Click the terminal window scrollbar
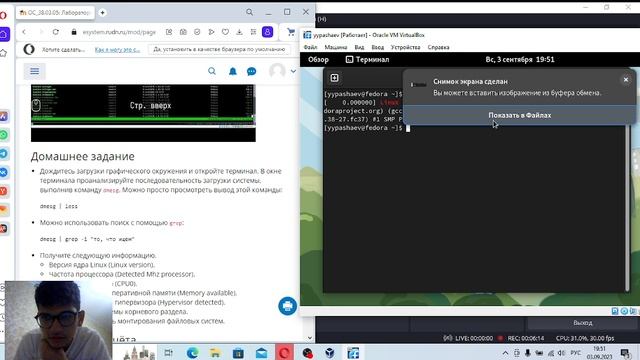The image size is (640, 360). pos(628,208)
